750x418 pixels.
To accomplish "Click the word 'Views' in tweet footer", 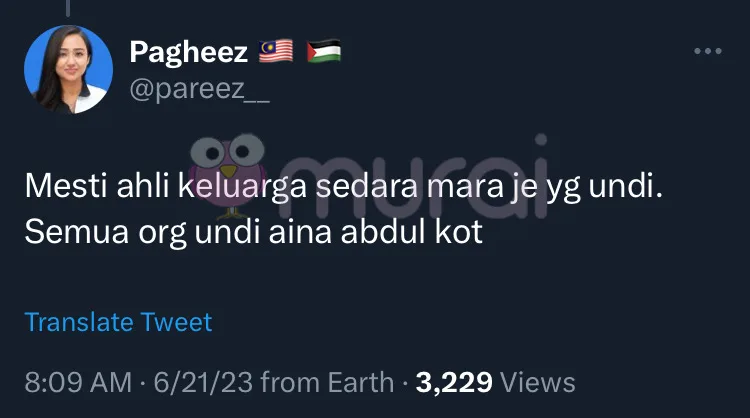I will tap(538, 383).
